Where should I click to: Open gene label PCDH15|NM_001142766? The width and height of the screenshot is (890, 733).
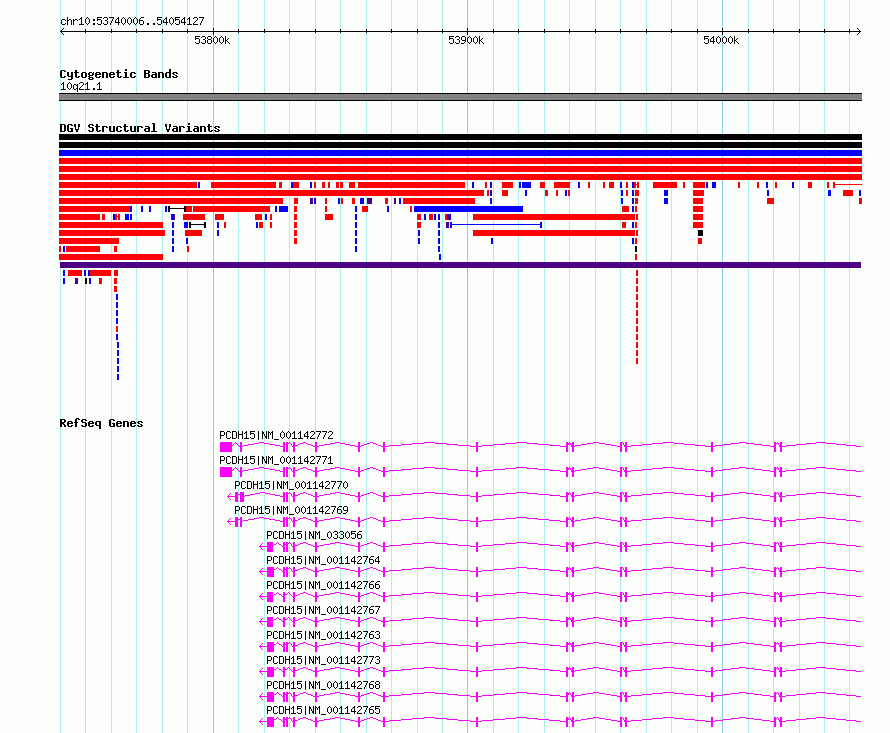click(x=323, y=585)
